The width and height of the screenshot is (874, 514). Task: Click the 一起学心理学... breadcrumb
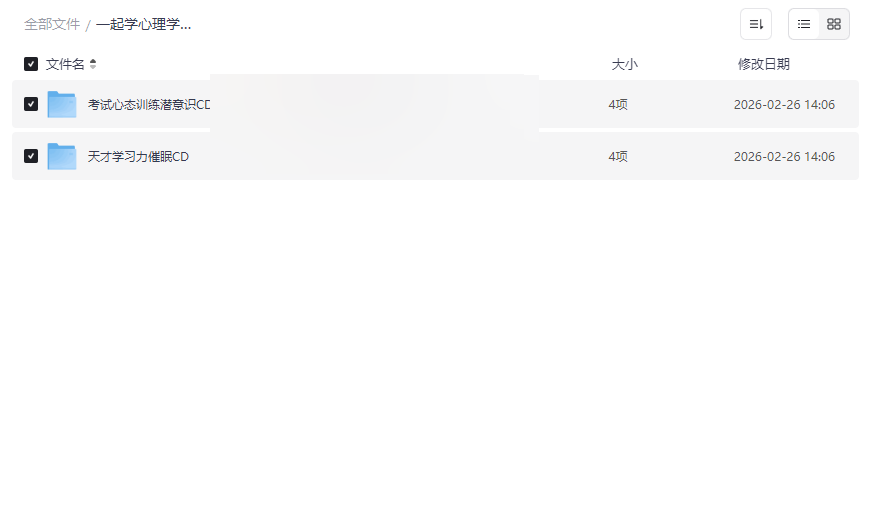tap(143, 24)
